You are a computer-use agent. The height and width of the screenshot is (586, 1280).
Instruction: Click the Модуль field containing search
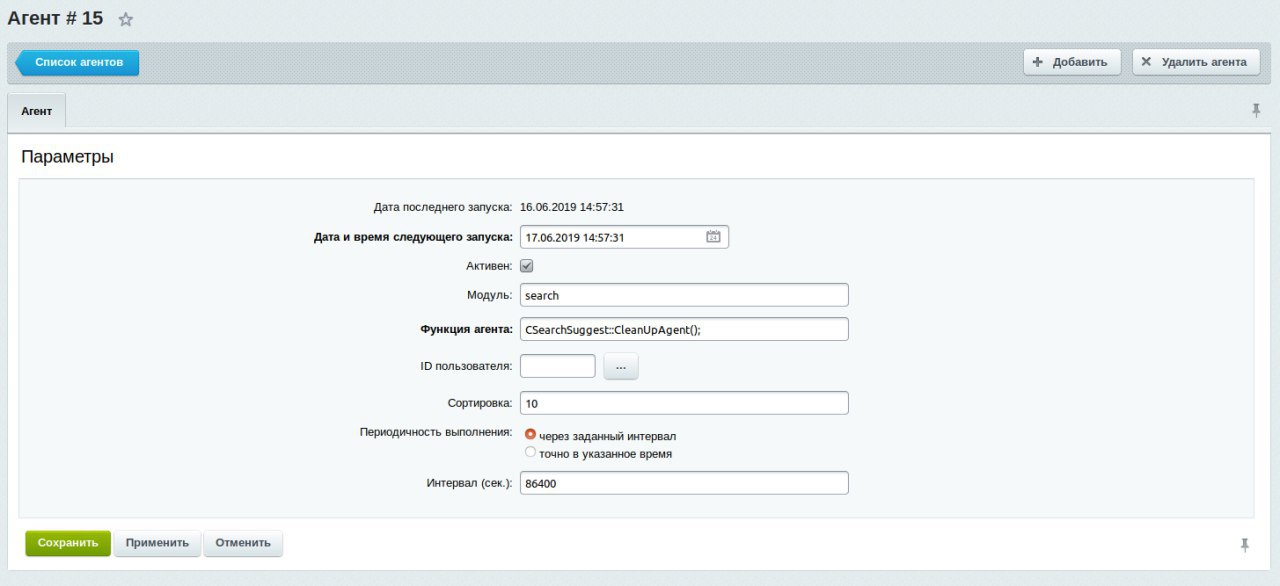pos(684,295)
